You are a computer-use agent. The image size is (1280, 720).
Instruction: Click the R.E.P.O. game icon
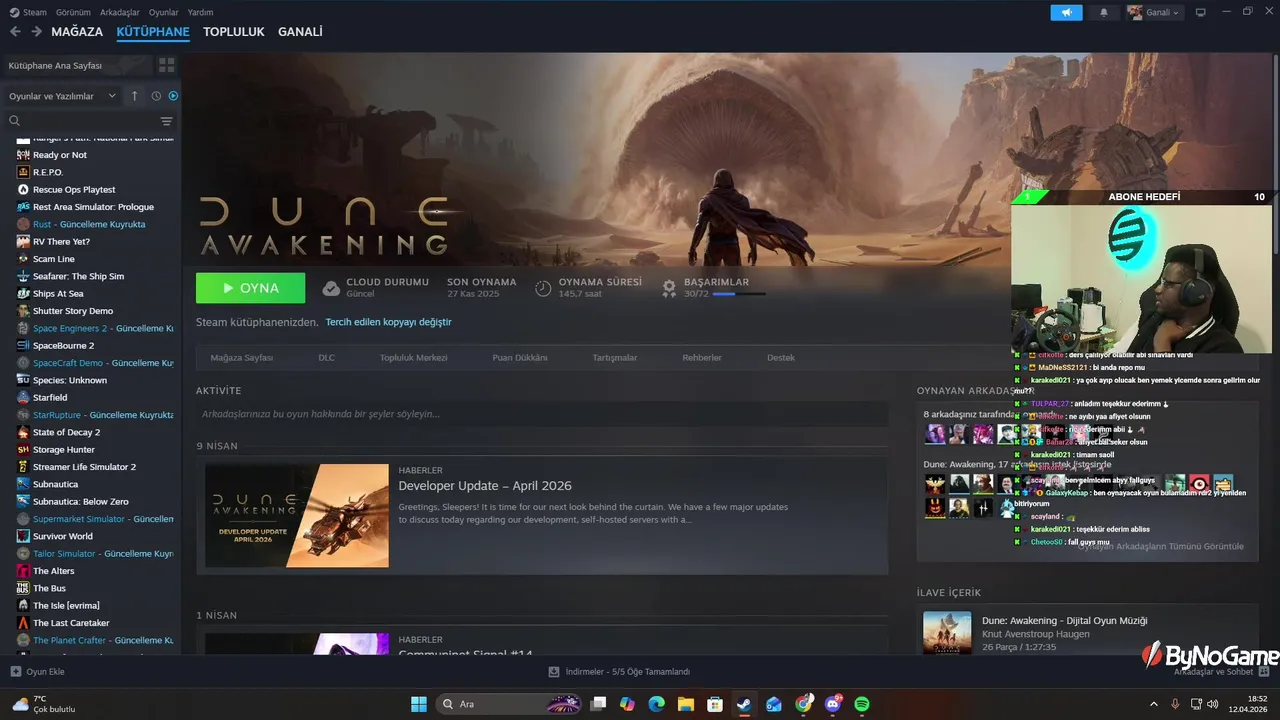[23, 172]
